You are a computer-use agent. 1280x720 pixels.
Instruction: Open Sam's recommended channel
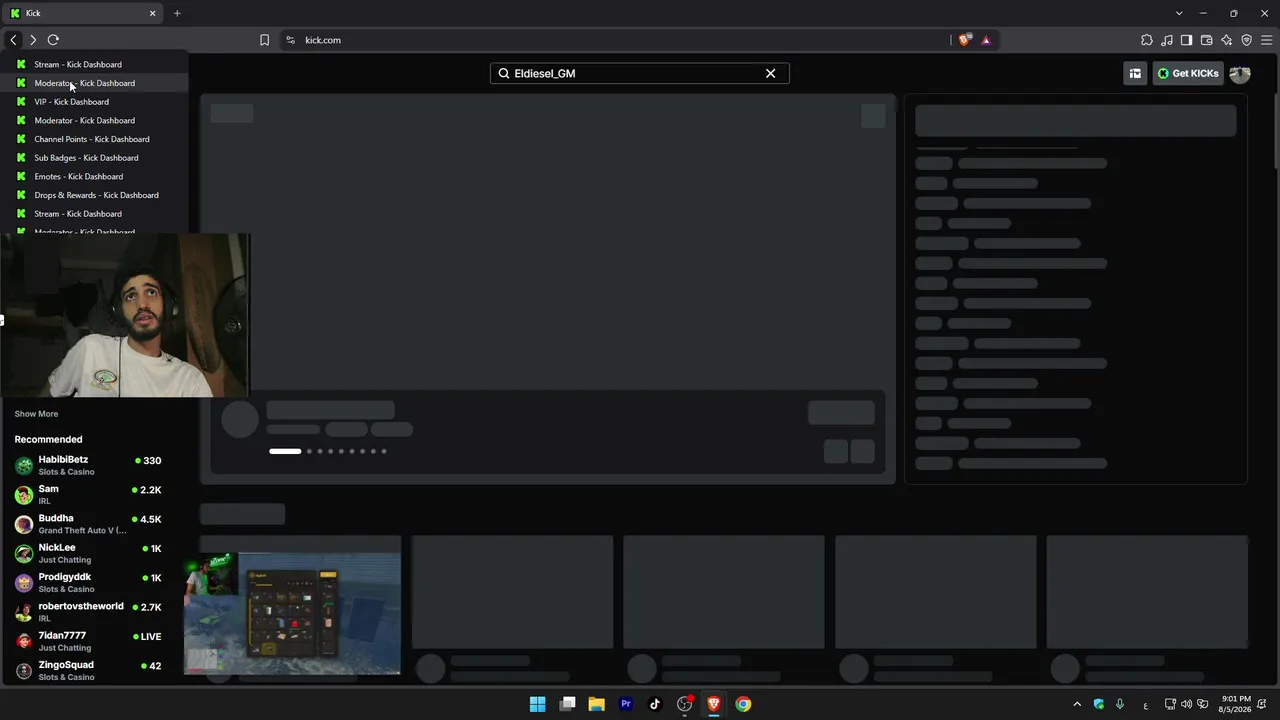88,495
